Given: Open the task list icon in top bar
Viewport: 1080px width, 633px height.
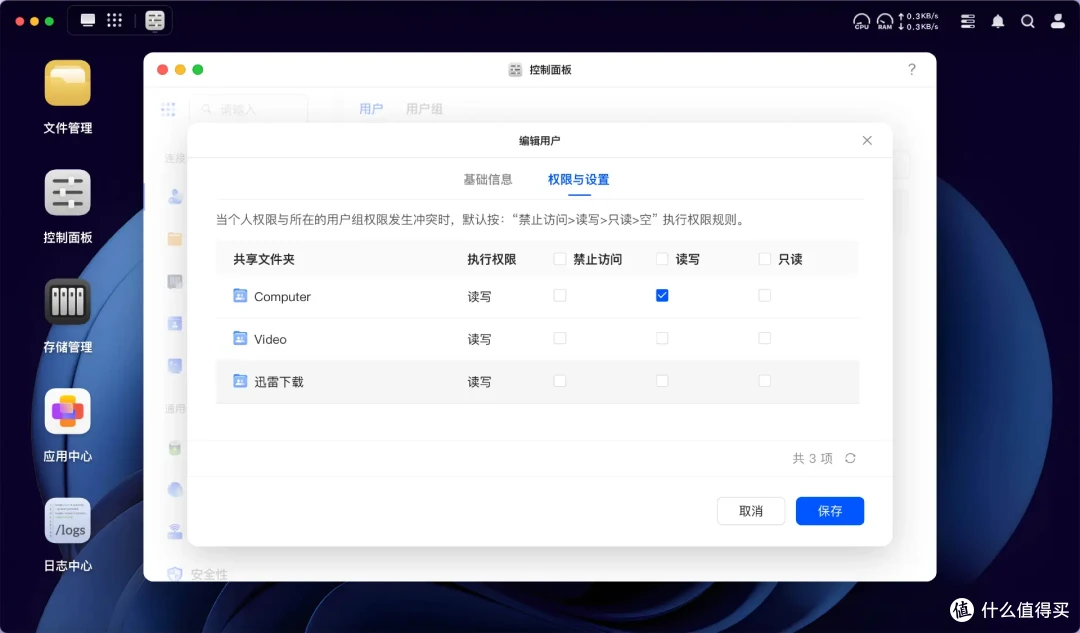Looking at the screenshot, I should click(x=968, y=21).
